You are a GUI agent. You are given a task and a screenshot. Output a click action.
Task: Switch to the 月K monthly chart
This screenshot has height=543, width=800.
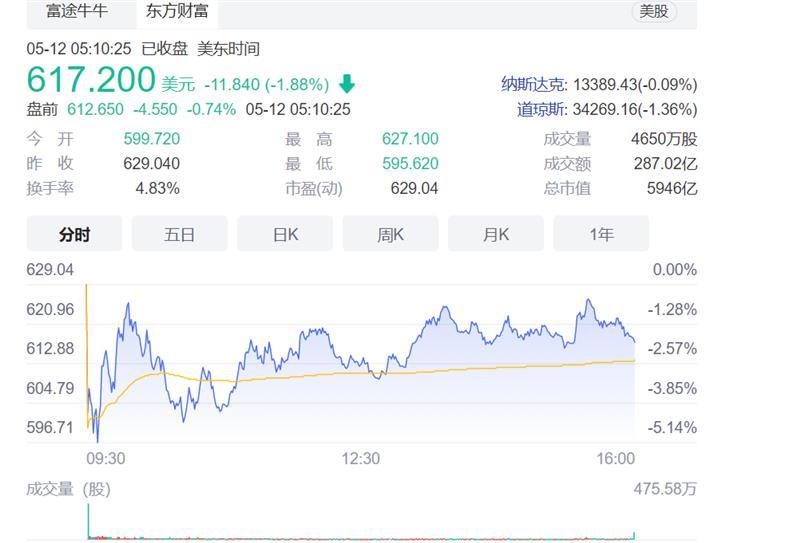pyautogui.click(x=496, y=234)
